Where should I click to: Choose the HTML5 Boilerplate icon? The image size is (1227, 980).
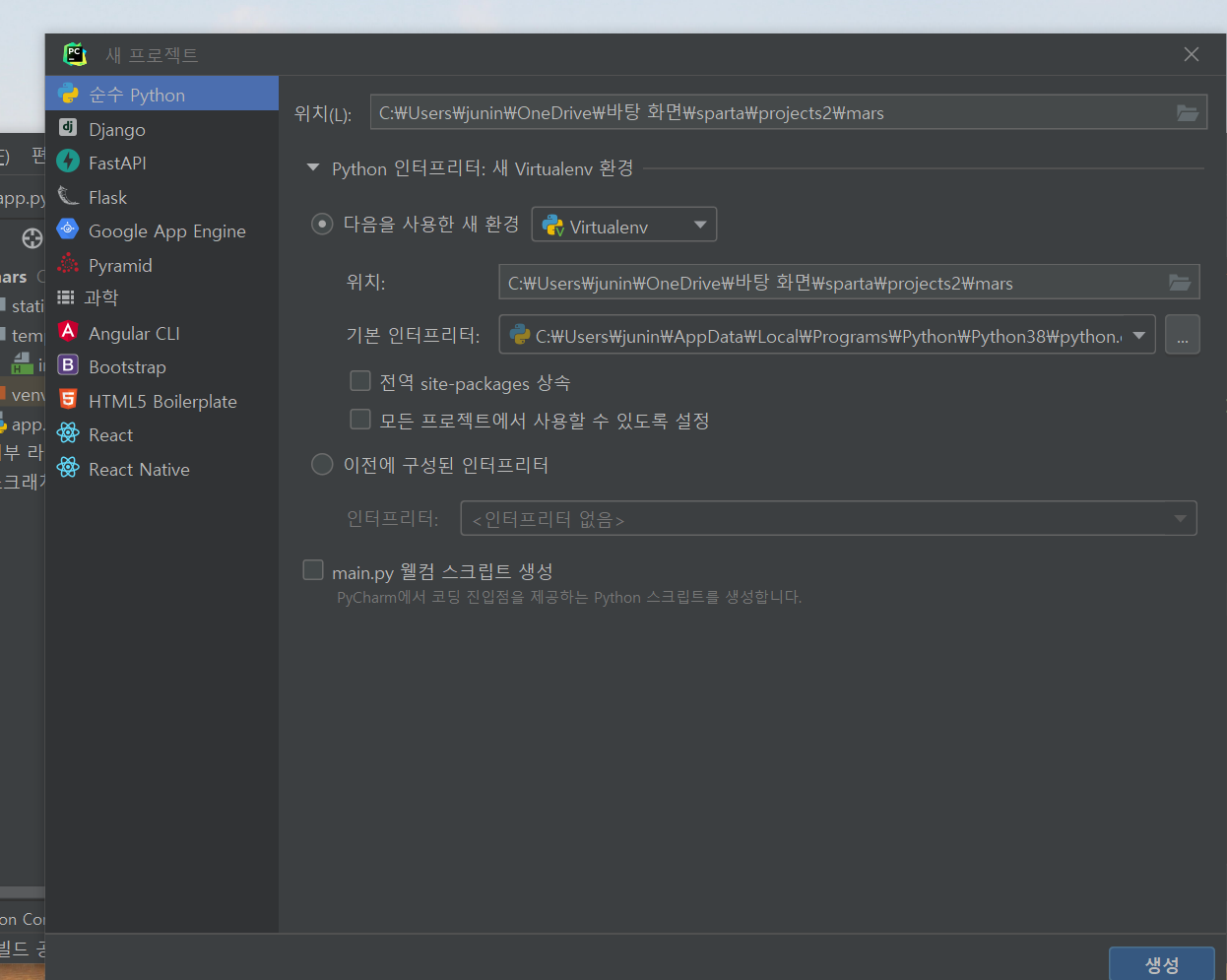[68, 400]
